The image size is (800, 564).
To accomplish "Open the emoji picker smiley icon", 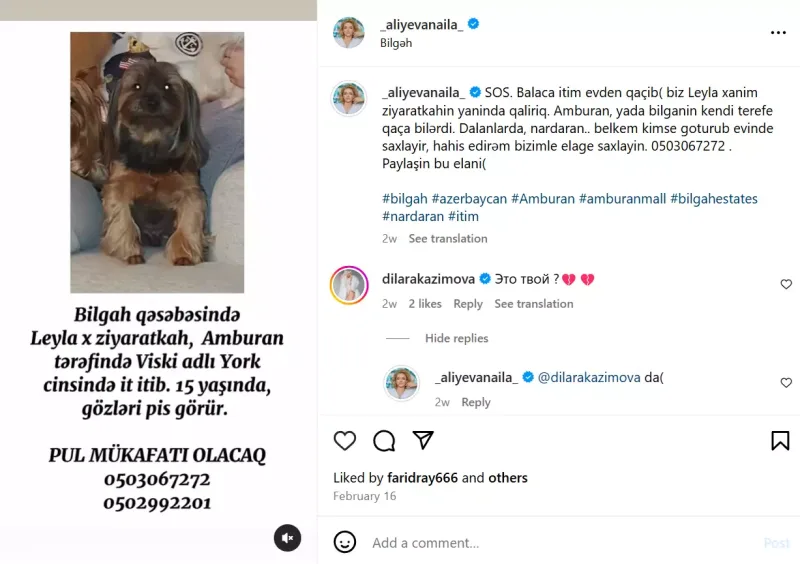I will (345, 542).
